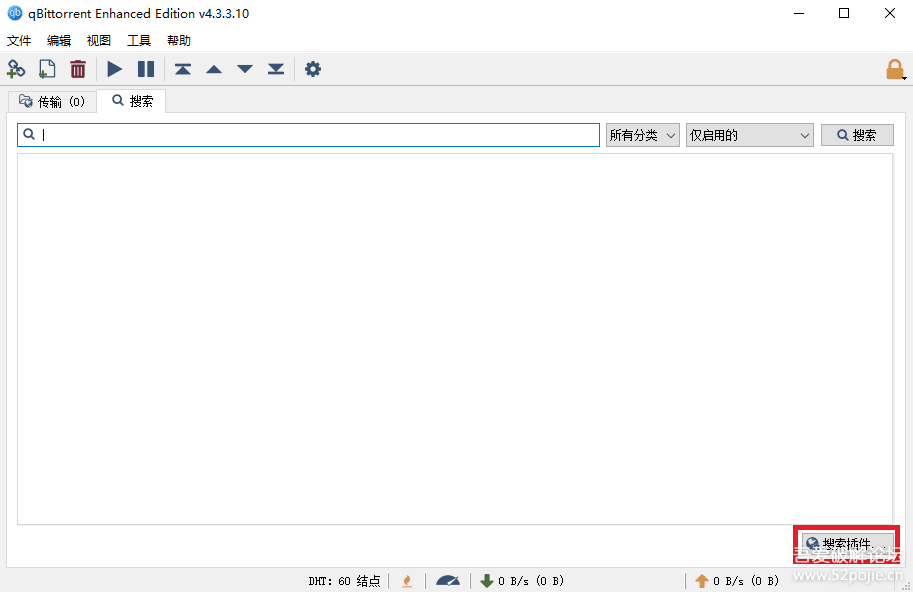Move torrent to top of queue
The height and width of the screenshot is (592, 913).
(183, 69)
